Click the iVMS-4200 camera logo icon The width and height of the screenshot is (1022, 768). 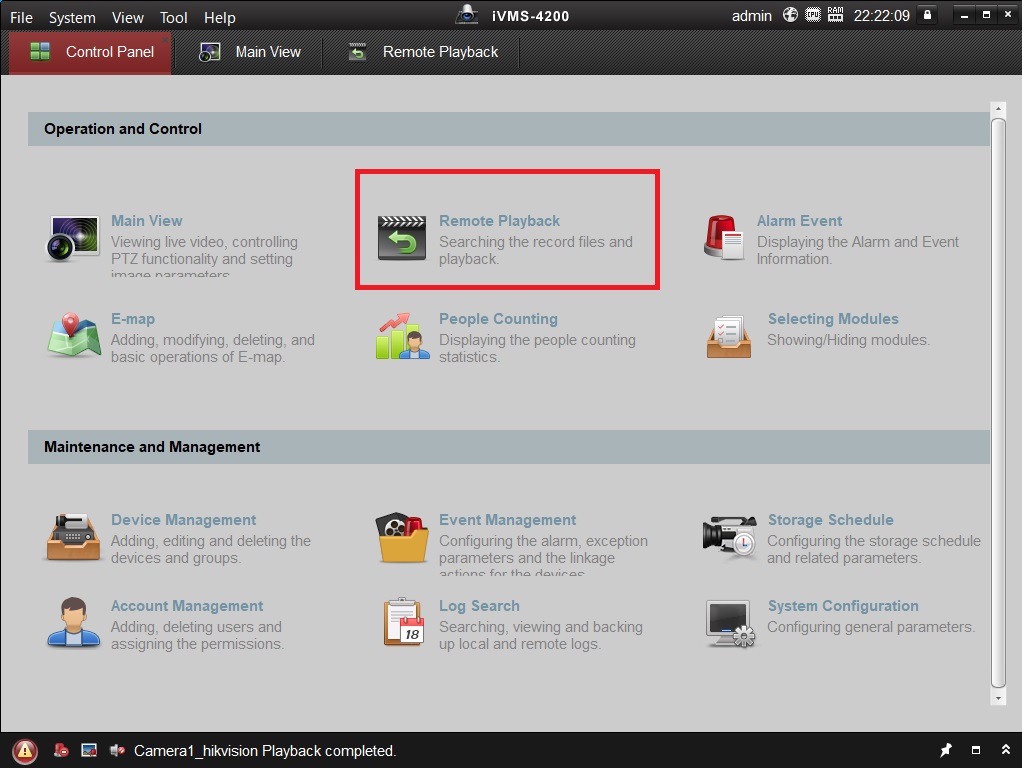coord(467,14)
